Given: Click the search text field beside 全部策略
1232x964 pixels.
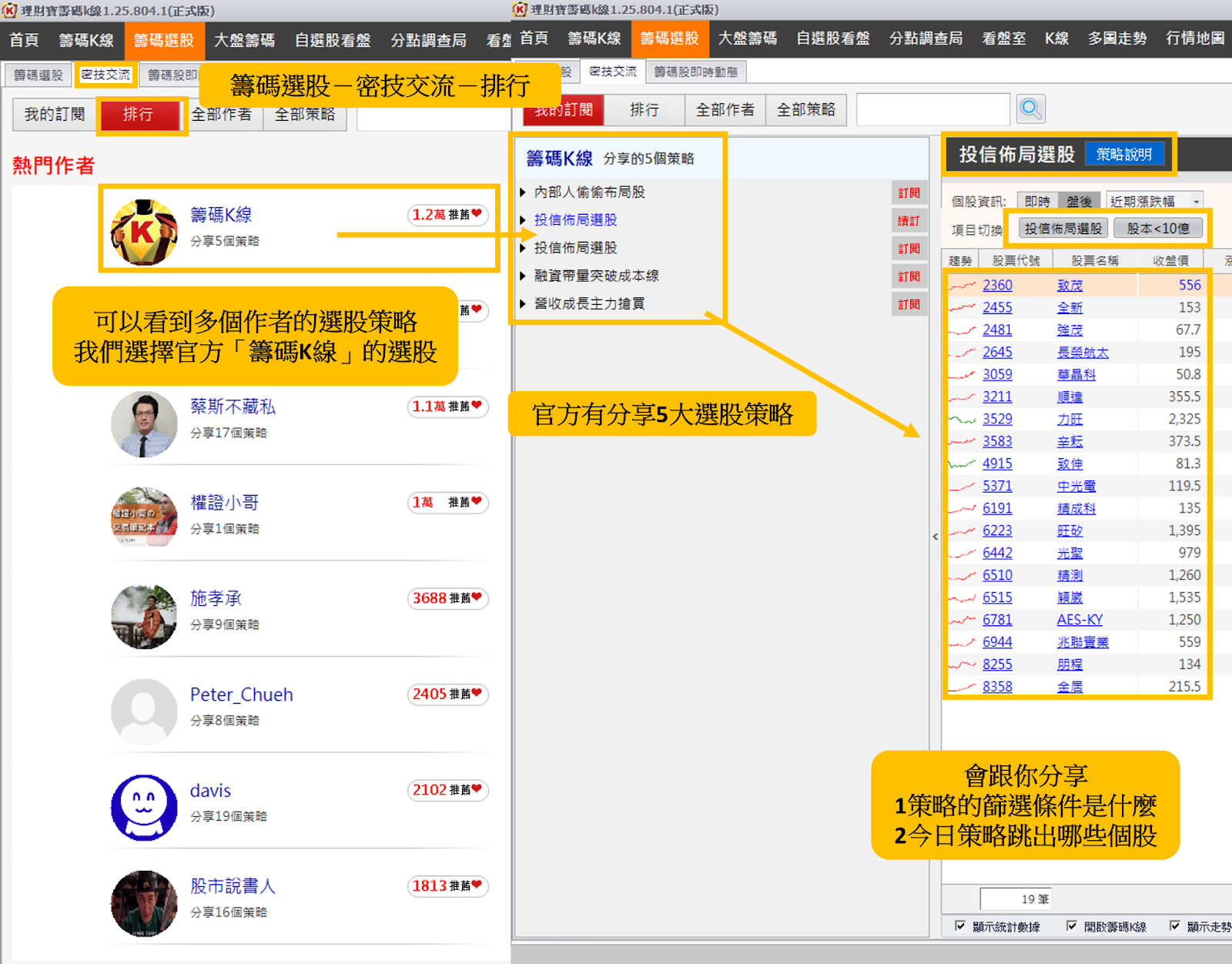Looking at the screenshot, I should click(932, 109).
